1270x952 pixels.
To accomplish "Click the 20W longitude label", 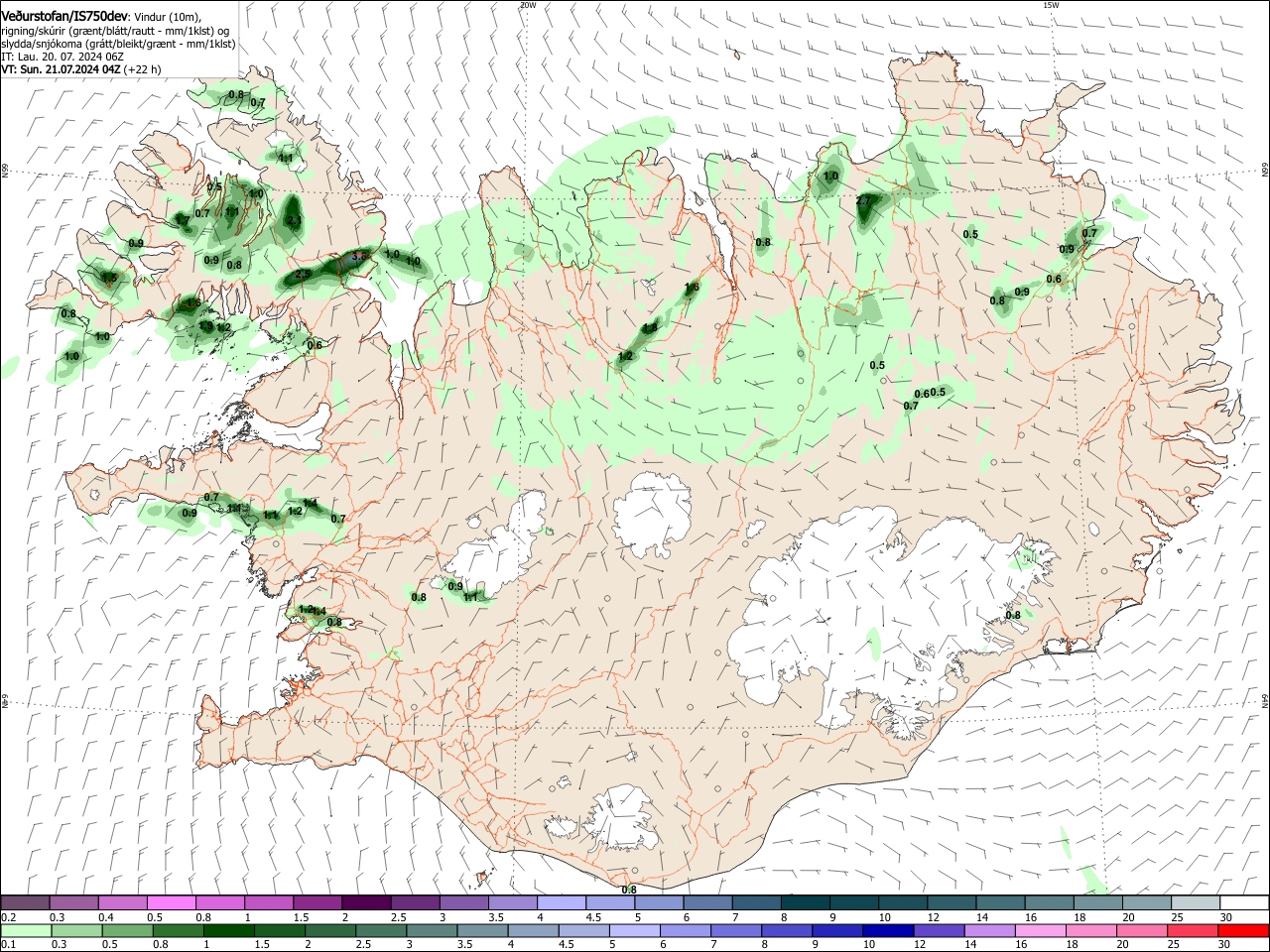I will [528, 5].
